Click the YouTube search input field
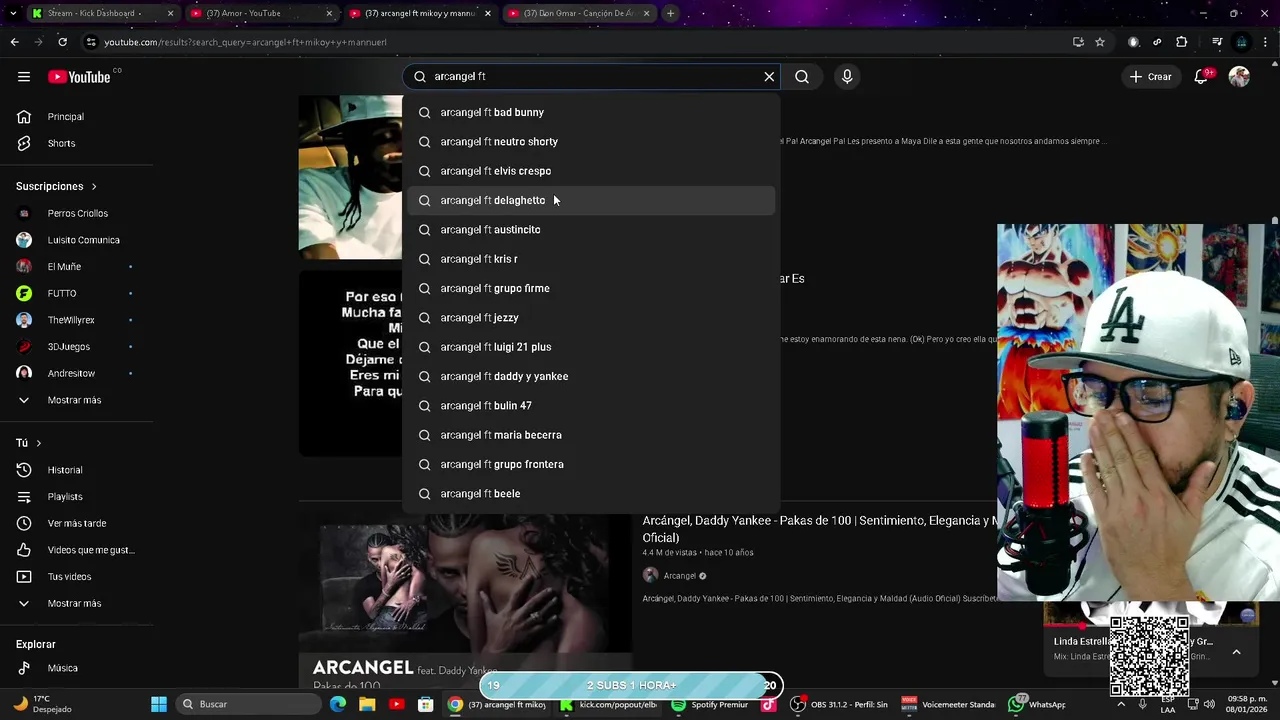The image size is (1280, 720). coord(594,77)
